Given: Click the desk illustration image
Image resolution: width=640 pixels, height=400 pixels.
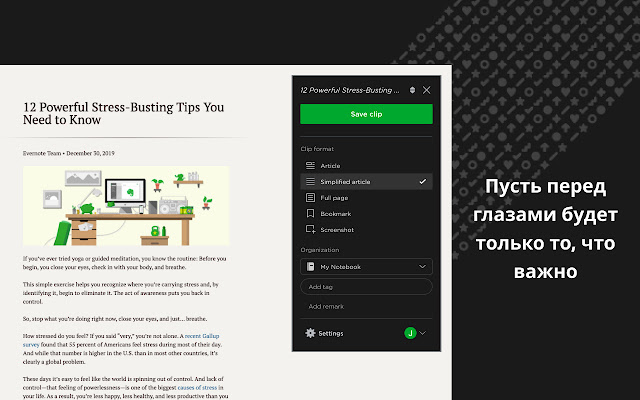Looking at the screenshot, I should (126, 206).
